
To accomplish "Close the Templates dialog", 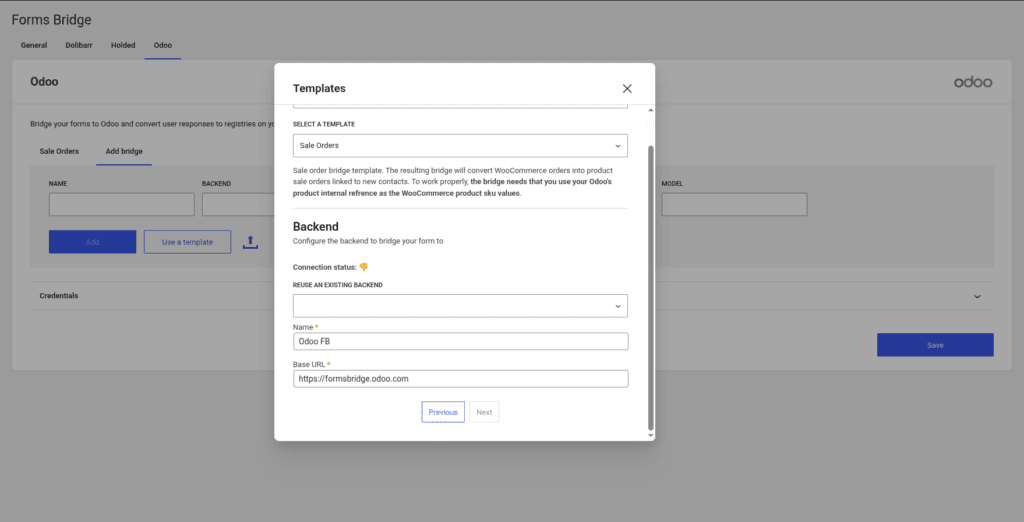I will pos(627,88).
